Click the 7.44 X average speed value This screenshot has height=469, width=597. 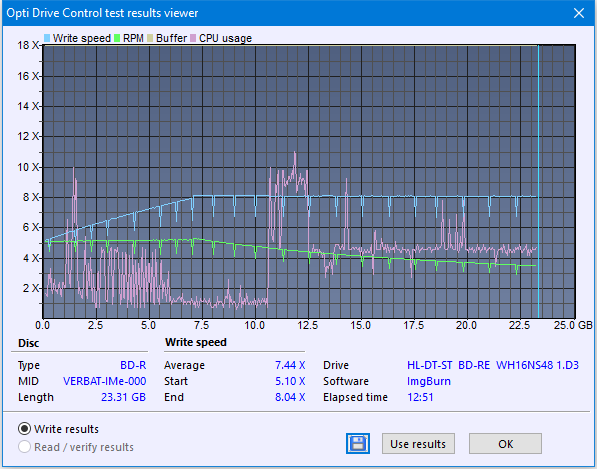[290, 365]
